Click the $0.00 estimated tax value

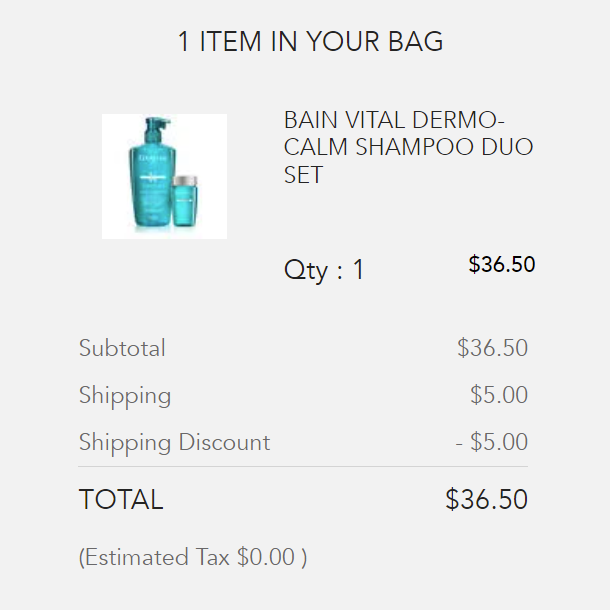(266, 557)
